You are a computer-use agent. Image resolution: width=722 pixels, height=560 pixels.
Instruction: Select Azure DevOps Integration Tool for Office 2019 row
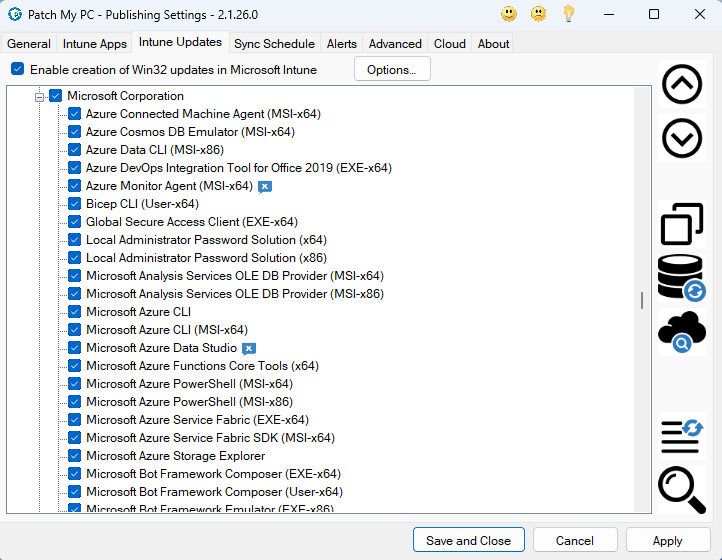pyautogui.click(x=239, y=168)
